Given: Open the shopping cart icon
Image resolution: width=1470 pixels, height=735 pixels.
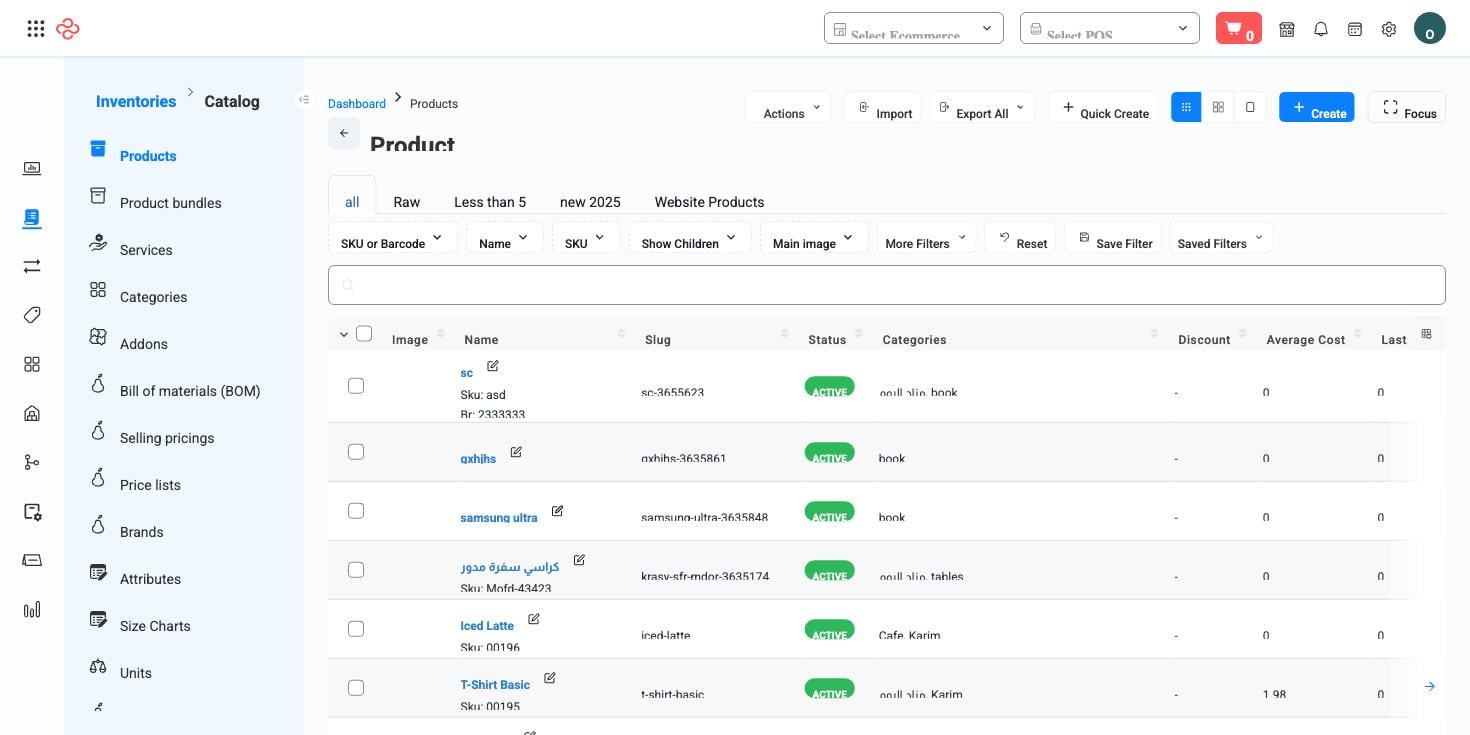Looking at the screenshot, I should tap(1238, 28).
